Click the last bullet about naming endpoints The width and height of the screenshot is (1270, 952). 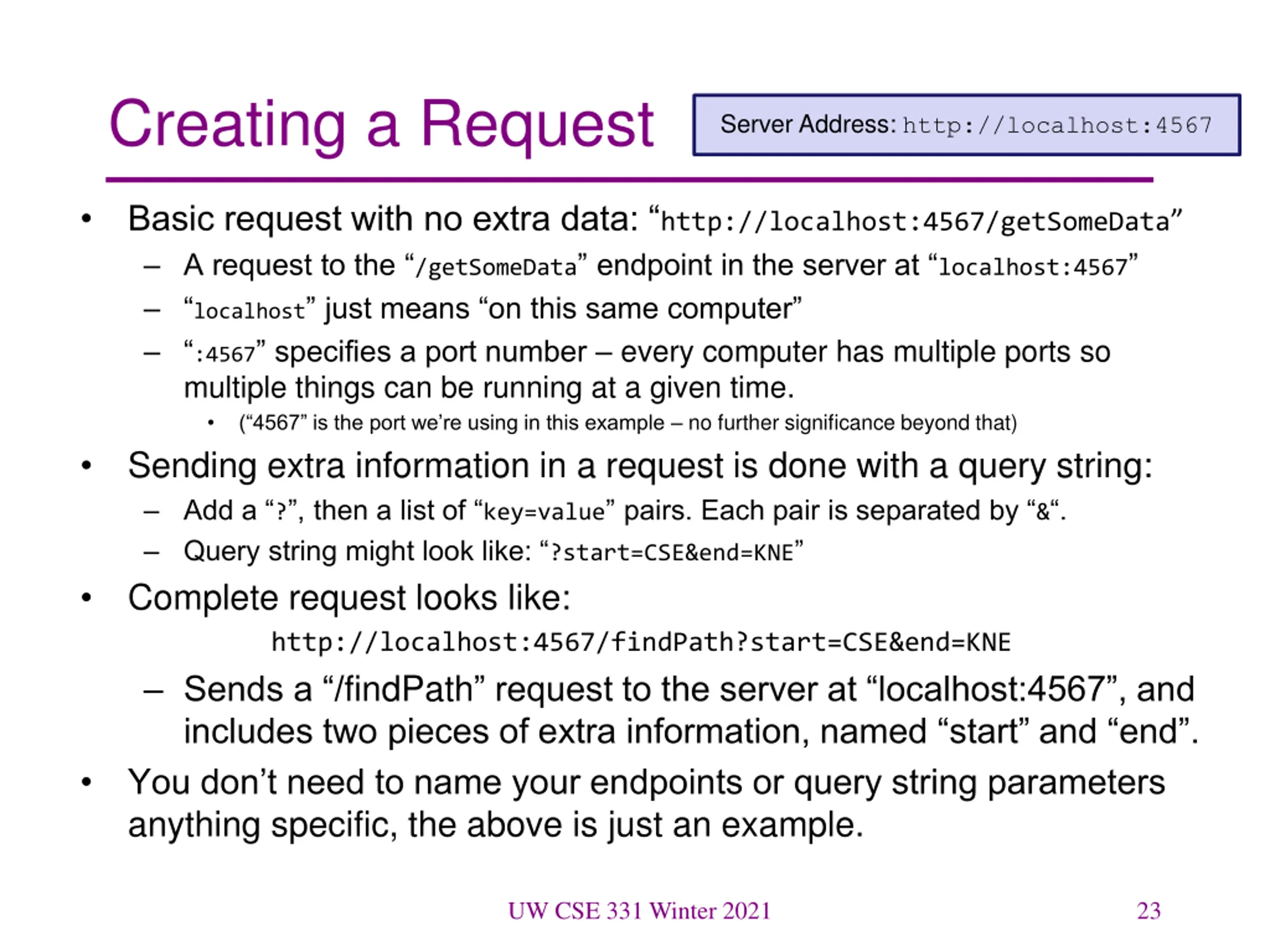646,803
